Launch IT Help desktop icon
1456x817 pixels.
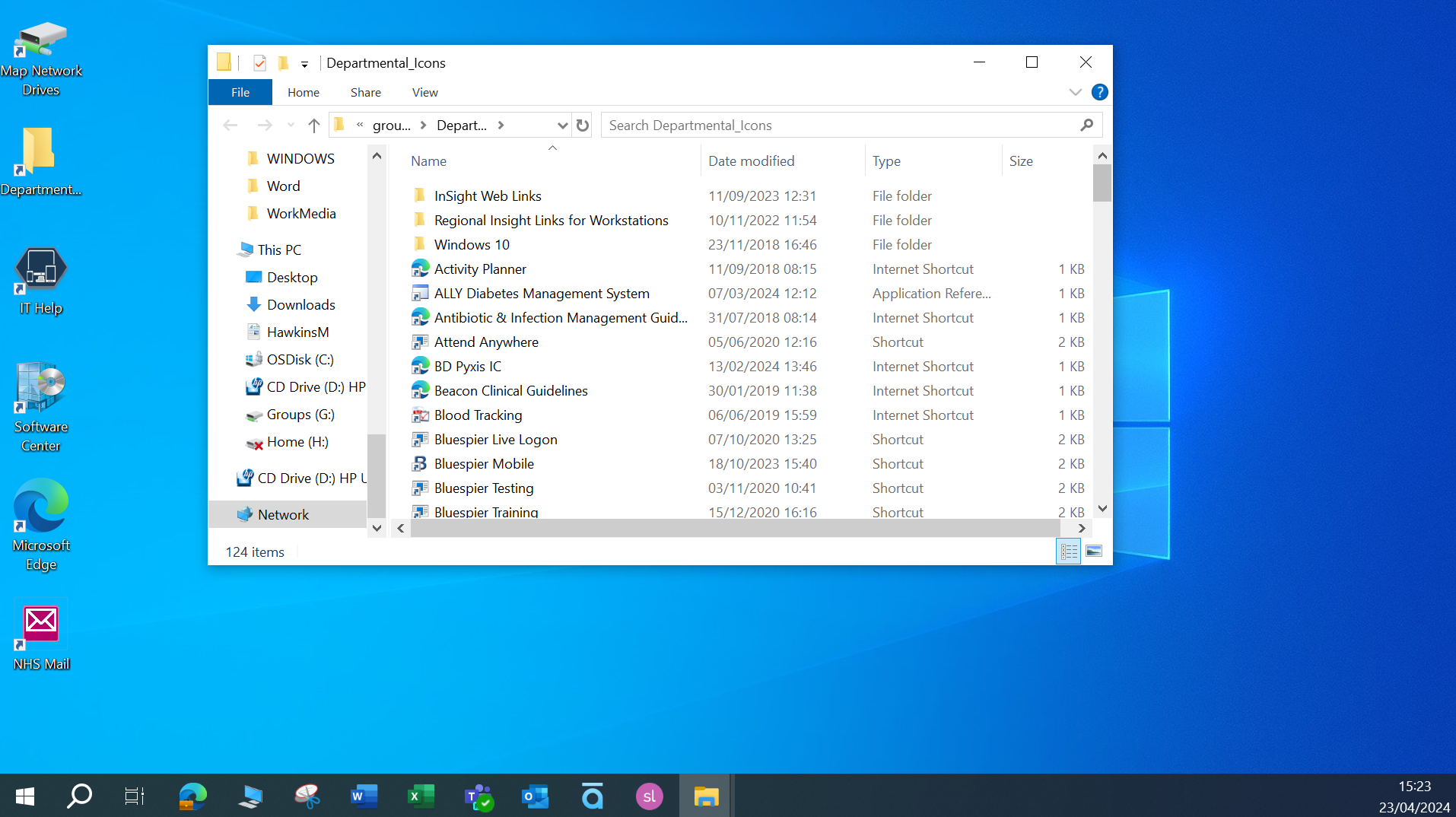pos(41,281)
